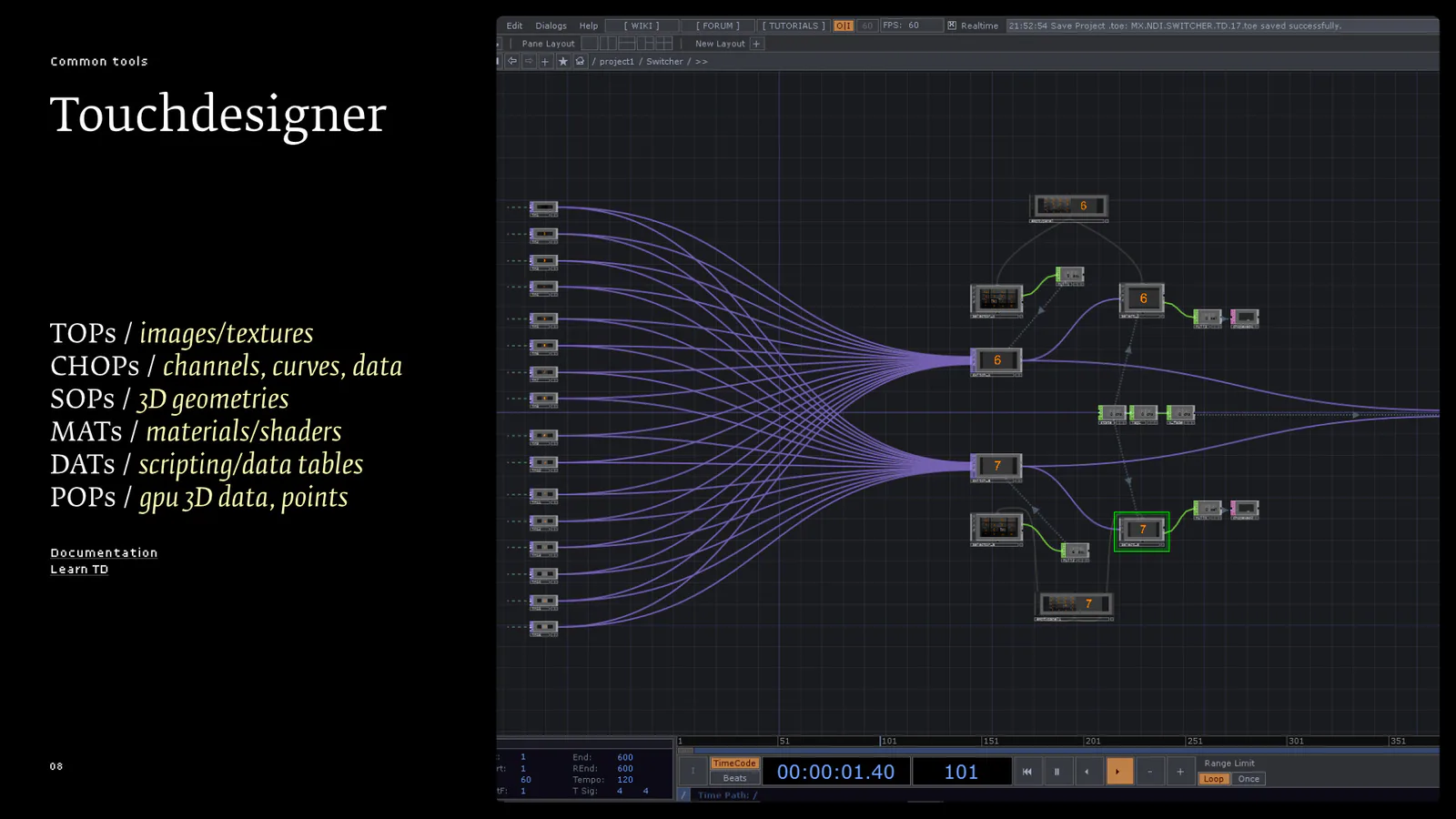The width and height of the screenshot is (1456, 819).
Task: Enable Loop range limit
Action: point(1213,779)
